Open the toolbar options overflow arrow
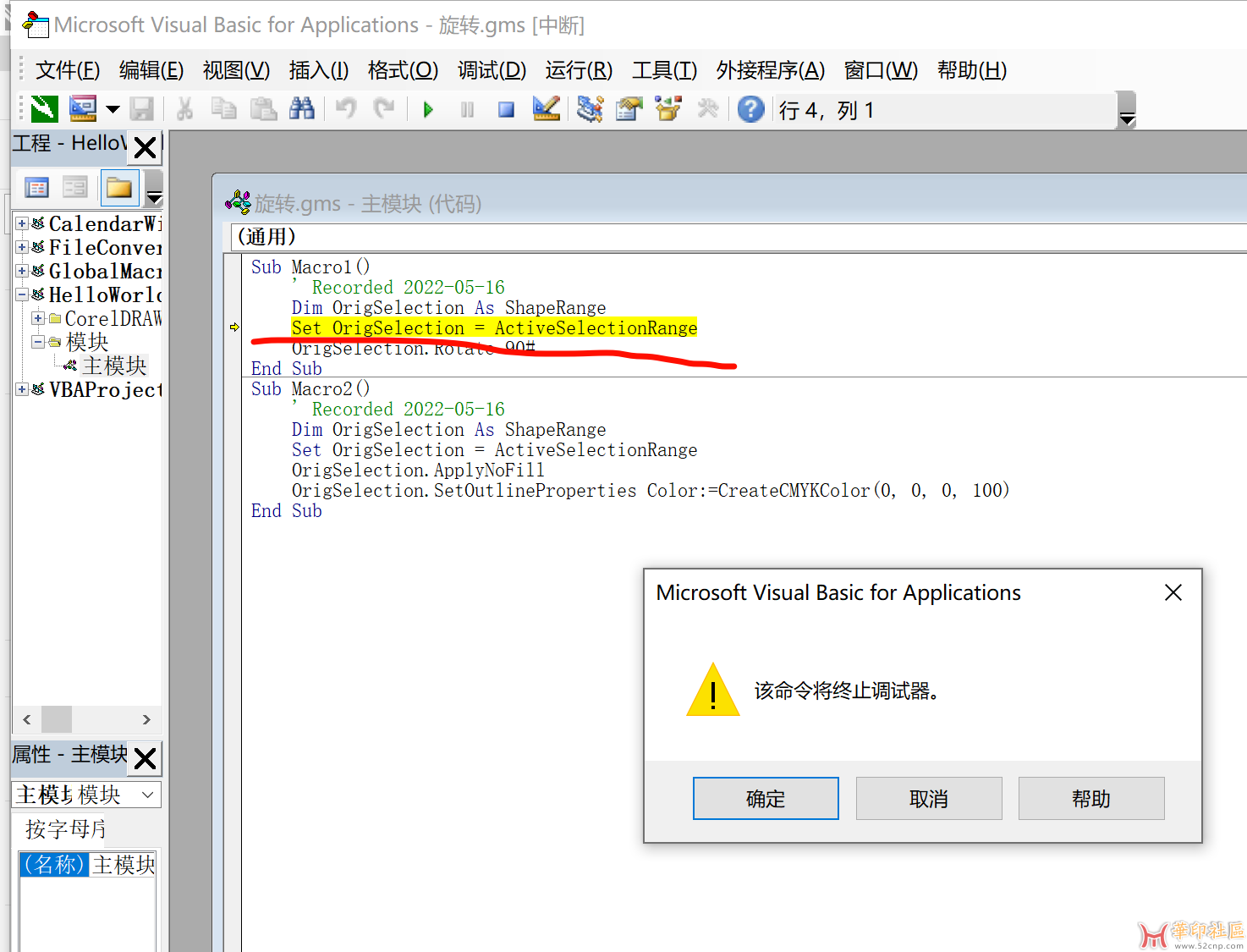The height and width of the screenshot is (952, 1247). (x=1127, y=110)
